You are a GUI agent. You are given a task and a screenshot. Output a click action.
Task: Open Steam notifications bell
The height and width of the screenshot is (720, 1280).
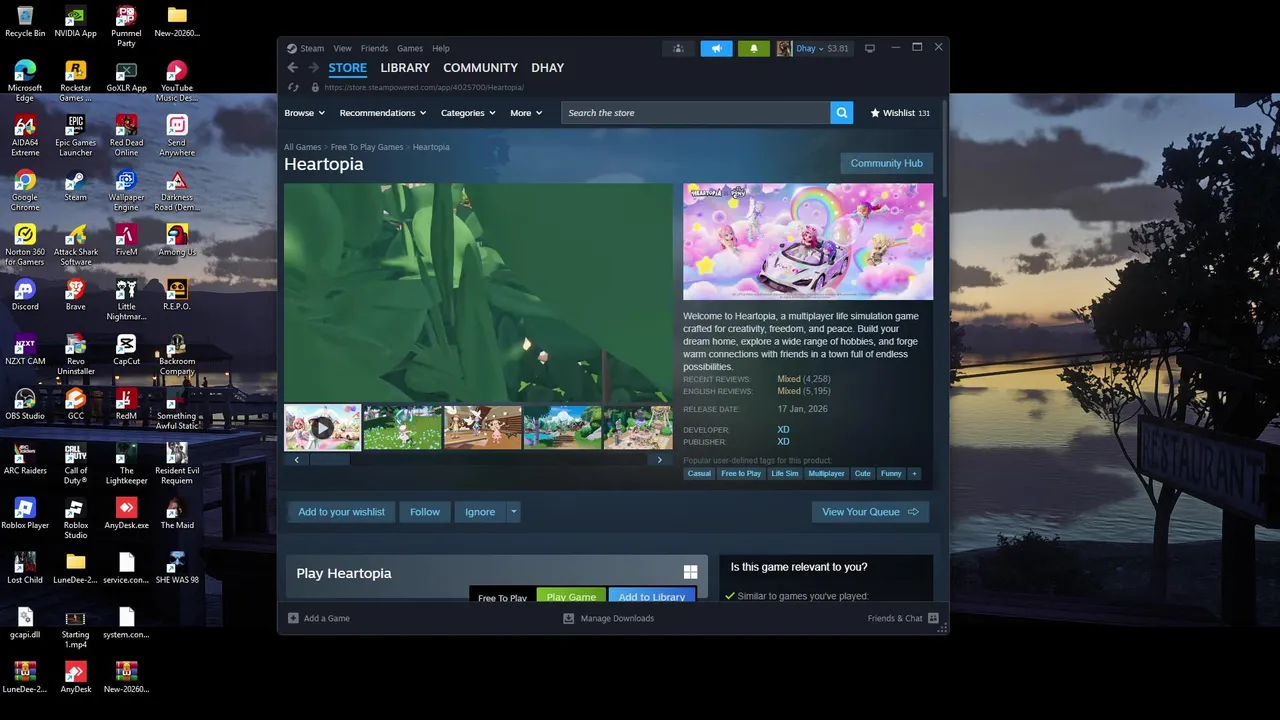[x=754, y=48]
